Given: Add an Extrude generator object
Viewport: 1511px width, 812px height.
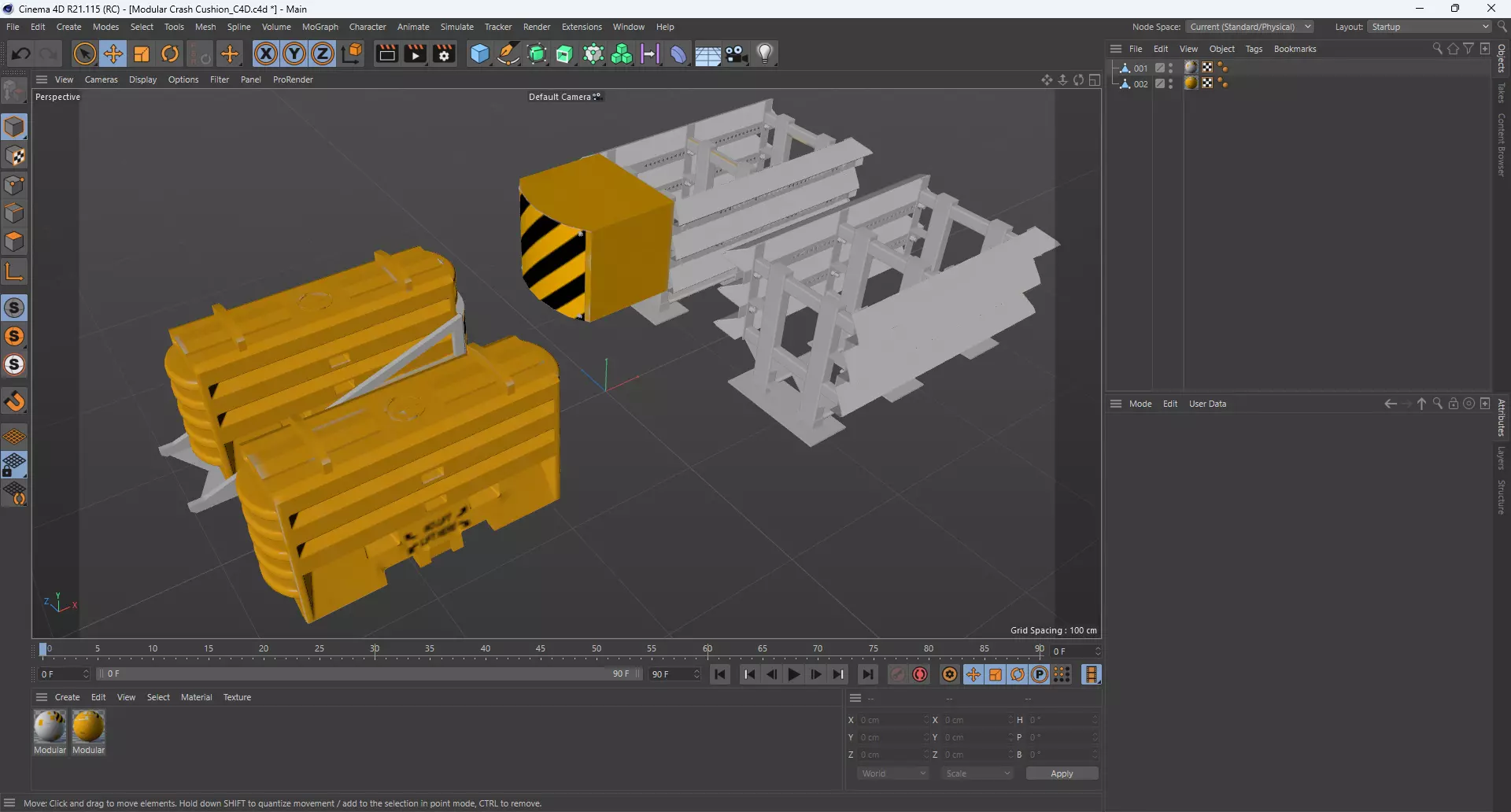Looking at the screenshot, I should click(x=565, y=54).
